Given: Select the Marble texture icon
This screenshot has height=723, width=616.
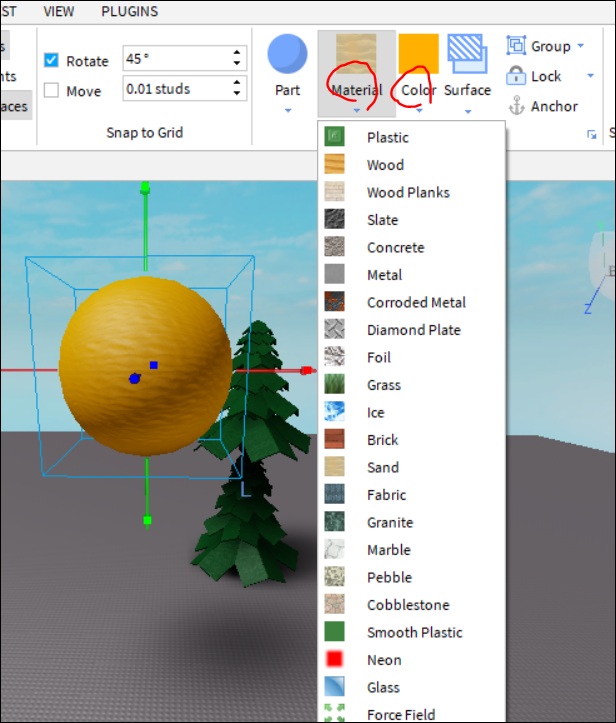Looking at the screenshot, I should 334,549.
